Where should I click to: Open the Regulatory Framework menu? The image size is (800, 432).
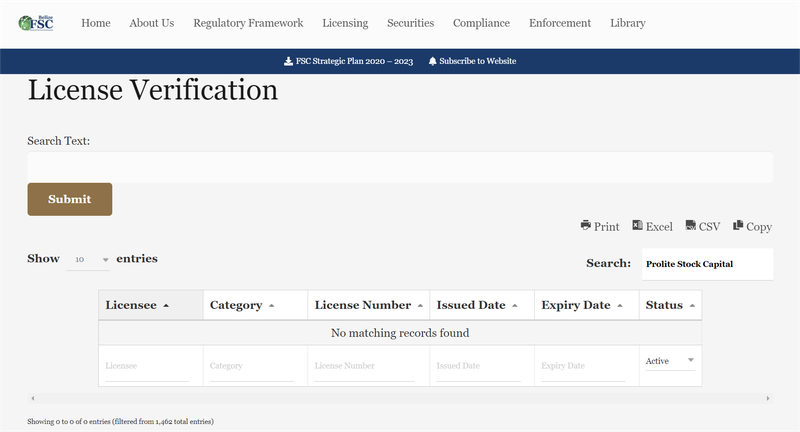(249, 23)
